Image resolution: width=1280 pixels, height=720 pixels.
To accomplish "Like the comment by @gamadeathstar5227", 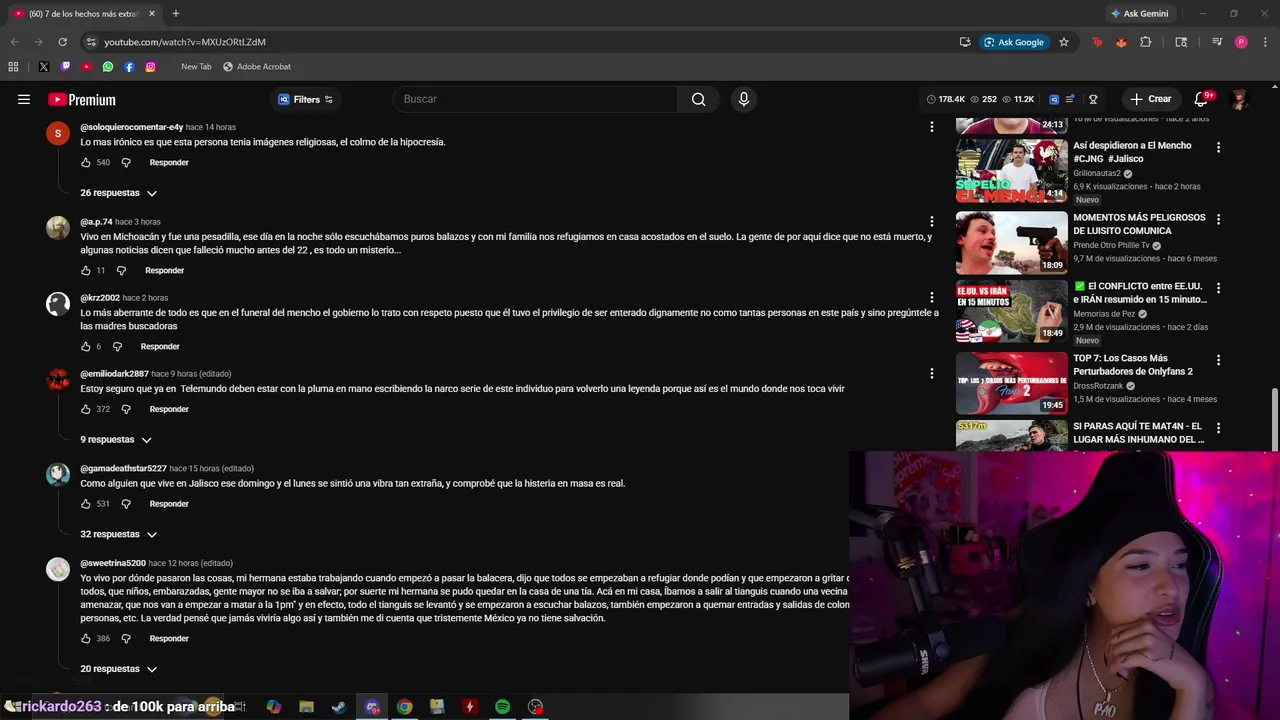I will [x=86, y=504].
